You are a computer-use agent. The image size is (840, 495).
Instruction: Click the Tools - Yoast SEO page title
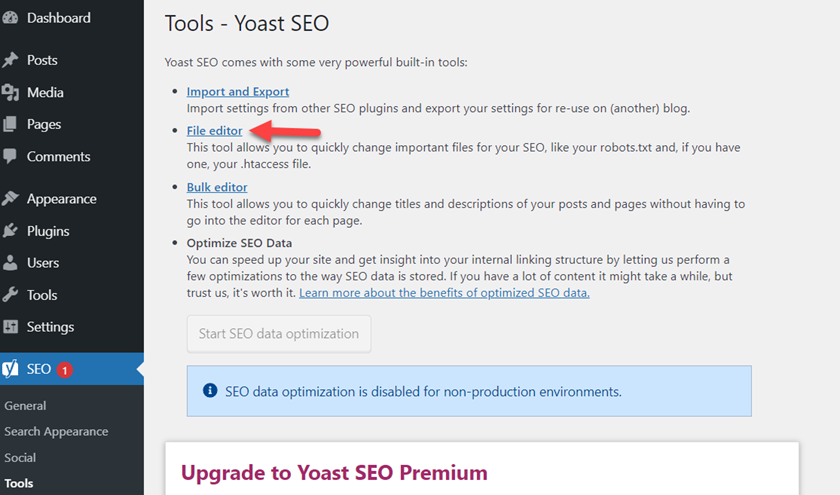click(x=247, y=24)
